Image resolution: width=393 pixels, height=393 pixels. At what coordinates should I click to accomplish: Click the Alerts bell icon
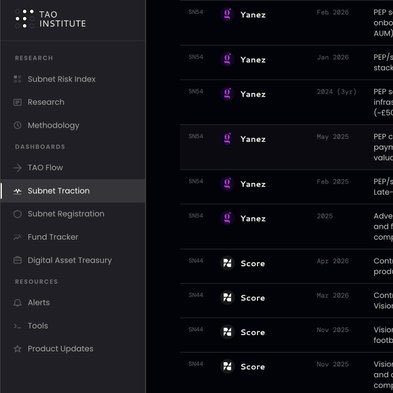tap(17, 303)
